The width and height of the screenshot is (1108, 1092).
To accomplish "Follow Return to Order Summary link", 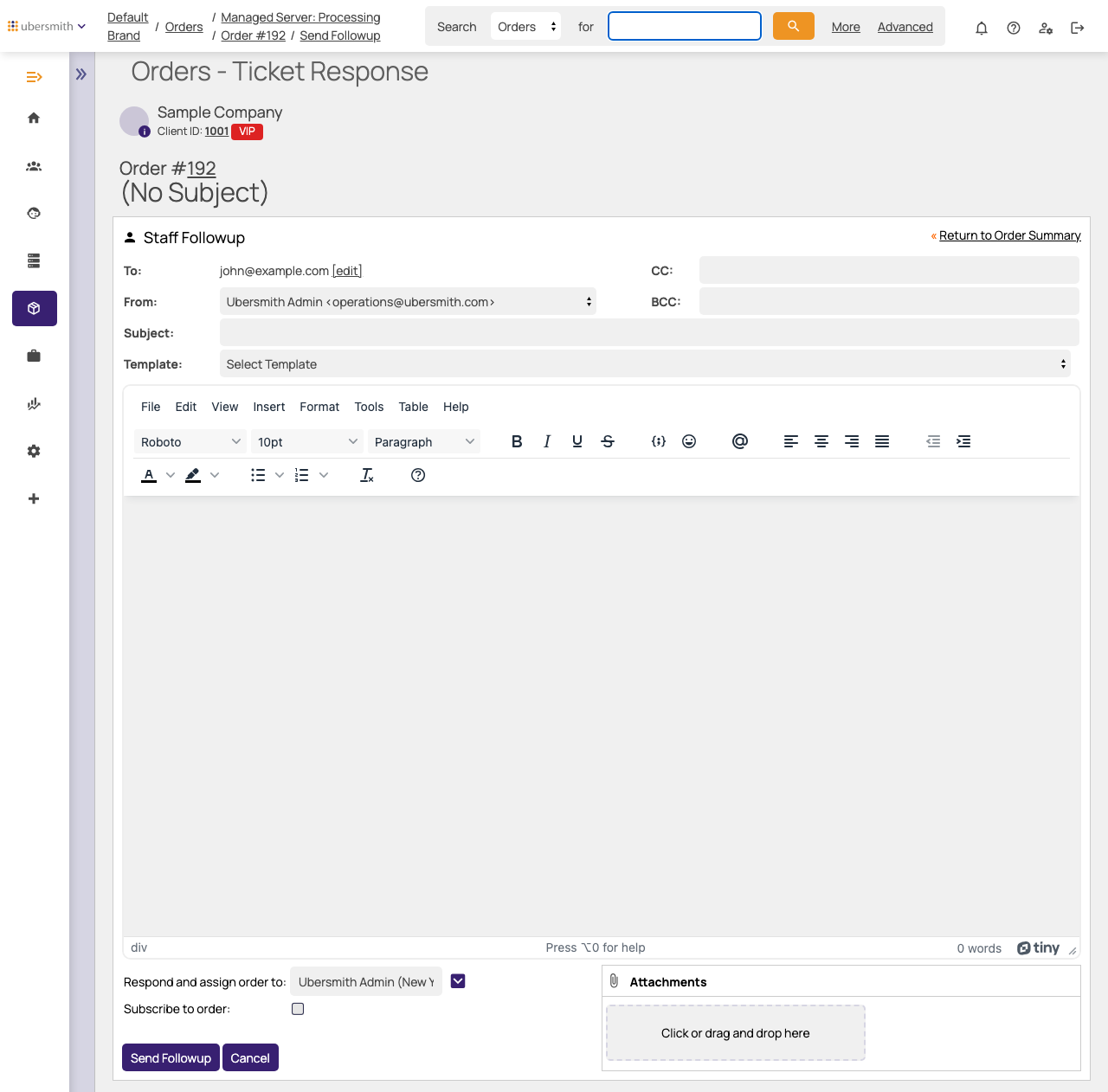I will point(1010,235).
